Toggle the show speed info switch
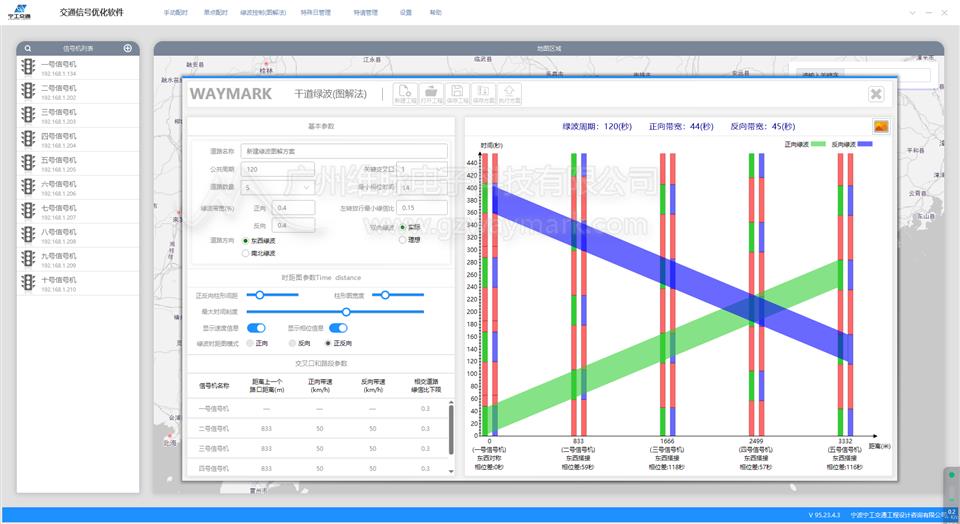Image resolution: width=960 pixels, height=524 pixels. click(256, 328)
